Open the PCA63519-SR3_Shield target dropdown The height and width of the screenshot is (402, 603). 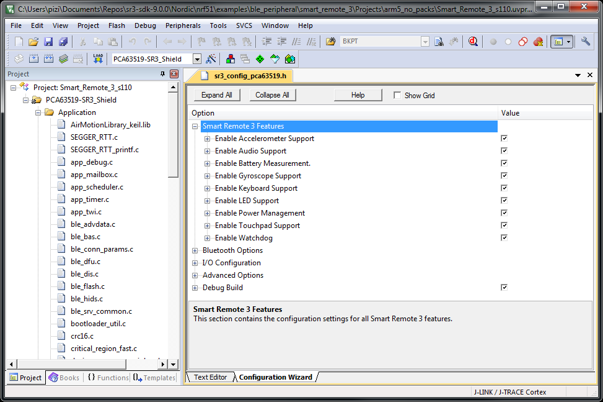(197, 59)
